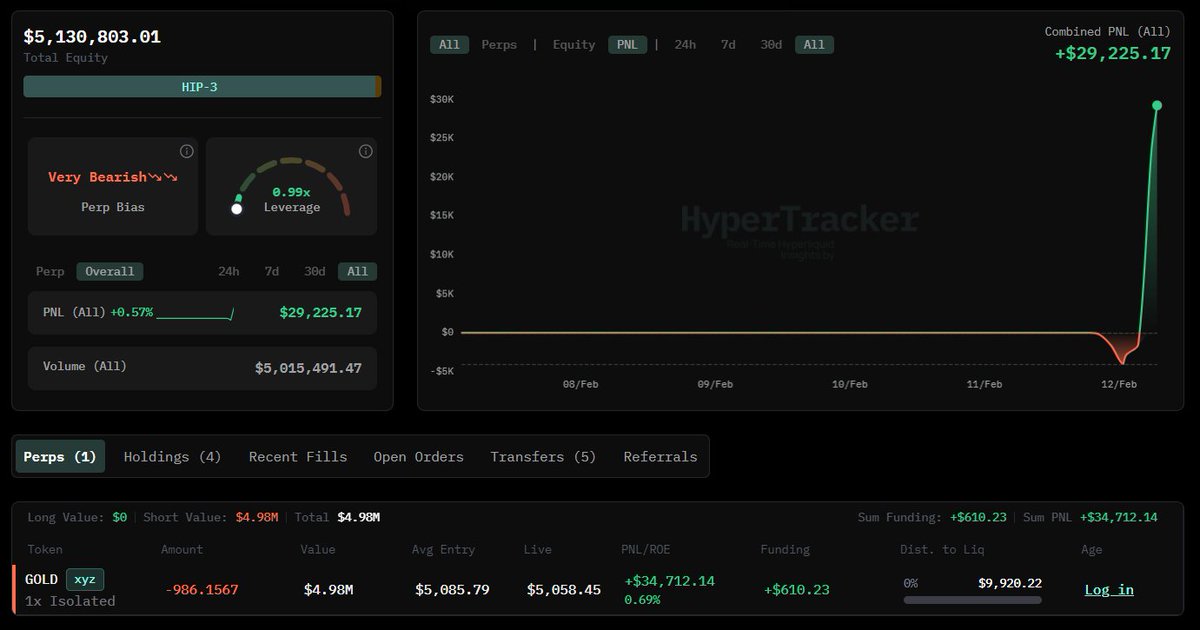Screen dimensions: 1200x630
Task: Click the Dist. to Liq column header
Action: point(942,549)
